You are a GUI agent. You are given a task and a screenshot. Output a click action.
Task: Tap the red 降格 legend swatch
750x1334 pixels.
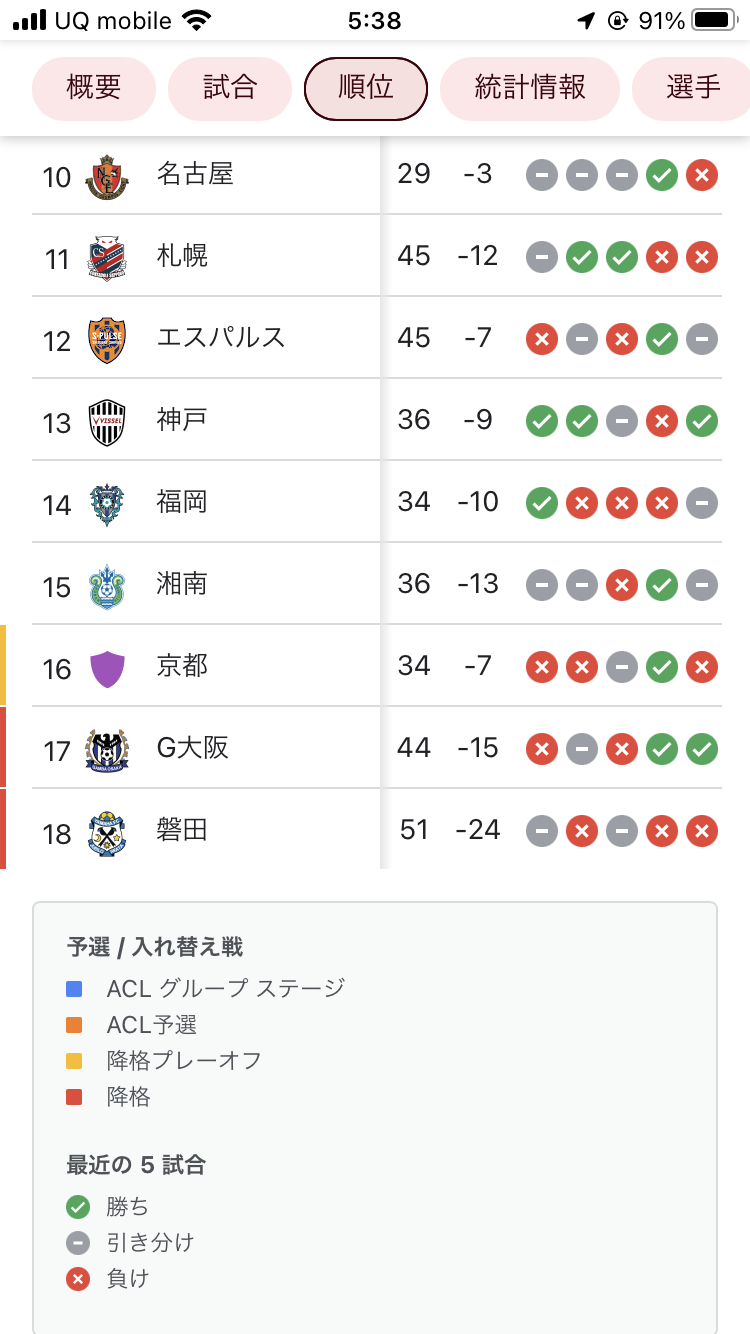click(74, 1097)
